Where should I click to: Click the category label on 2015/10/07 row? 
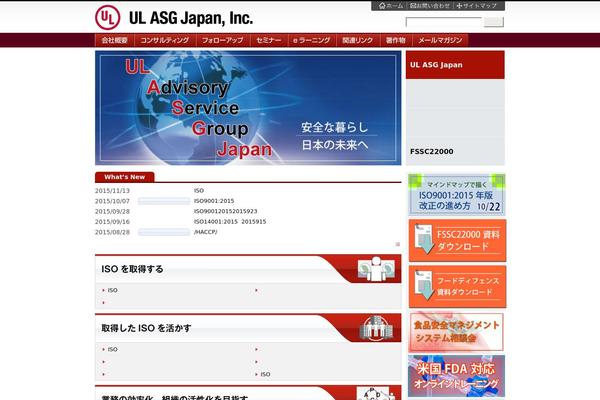[164, 201]
